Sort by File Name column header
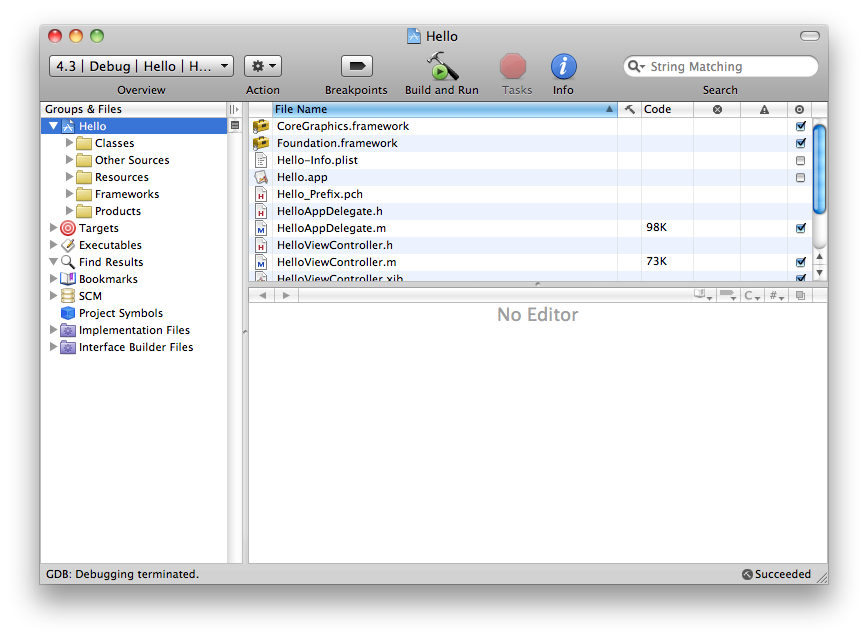868x639 pixels. (444, 109)
